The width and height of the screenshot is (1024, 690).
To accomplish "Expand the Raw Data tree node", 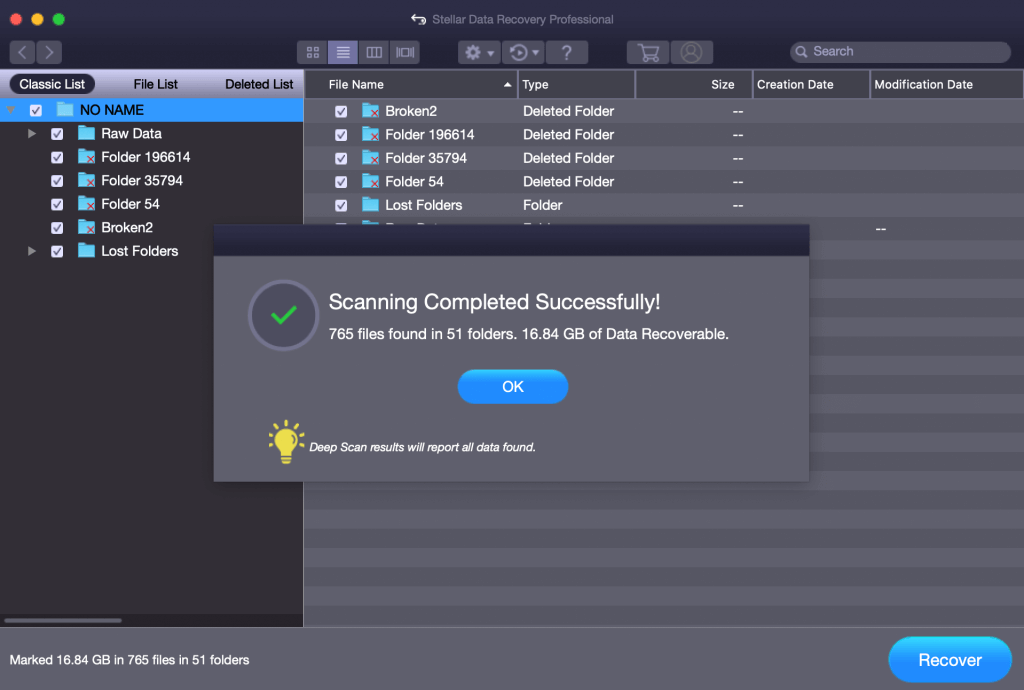I will pos(32,134).
